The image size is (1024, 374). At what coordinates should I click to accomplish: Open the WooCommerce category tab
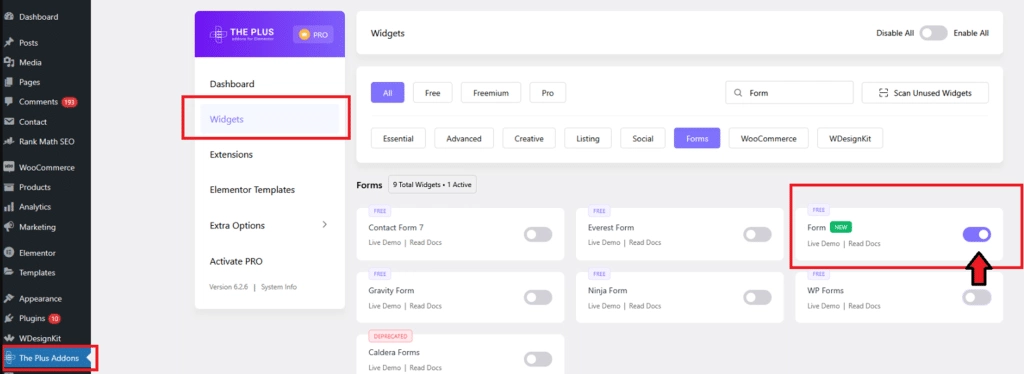tap(768, 138)
